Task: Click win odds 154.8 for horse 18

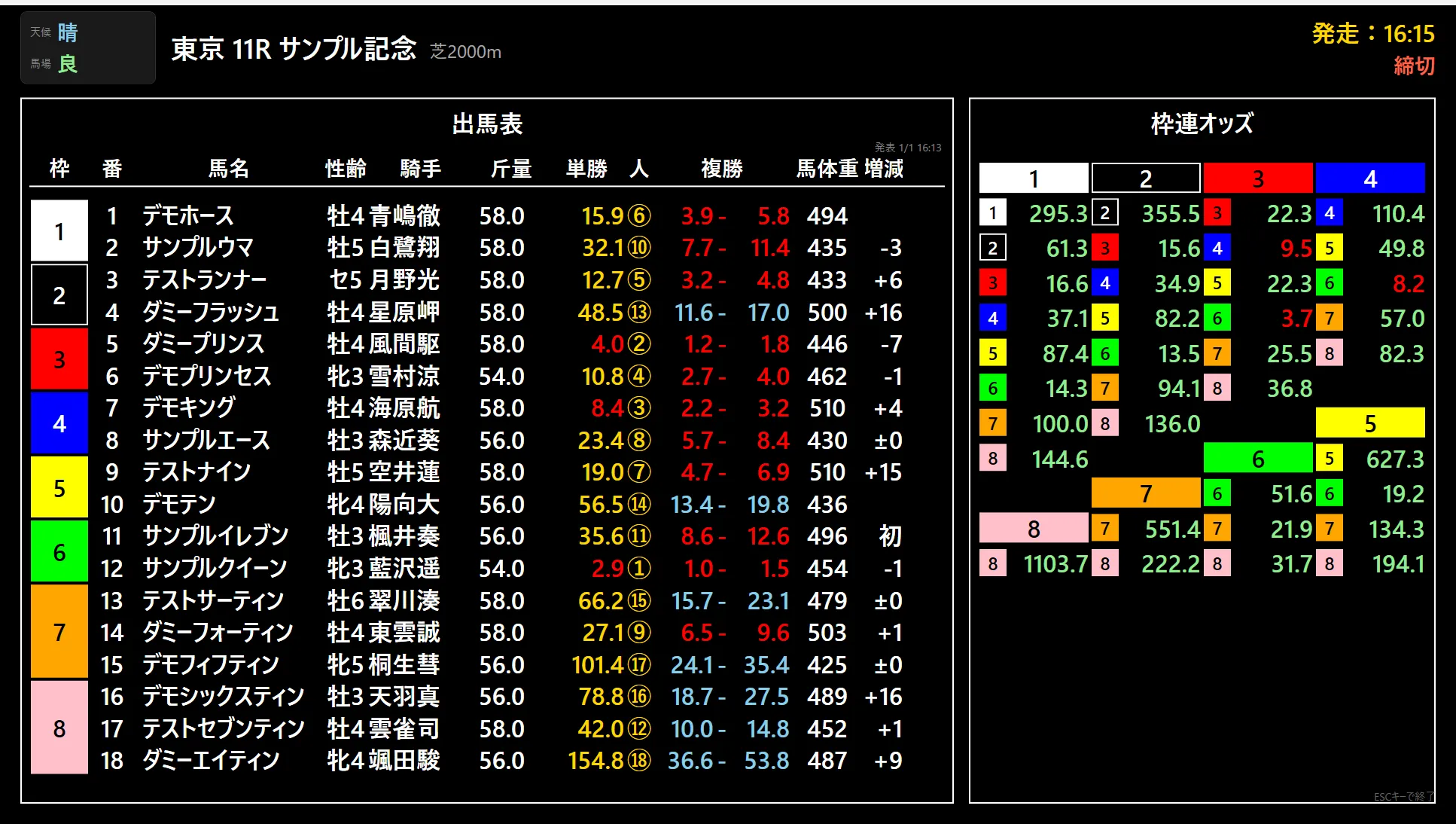Action: [595, 761]
